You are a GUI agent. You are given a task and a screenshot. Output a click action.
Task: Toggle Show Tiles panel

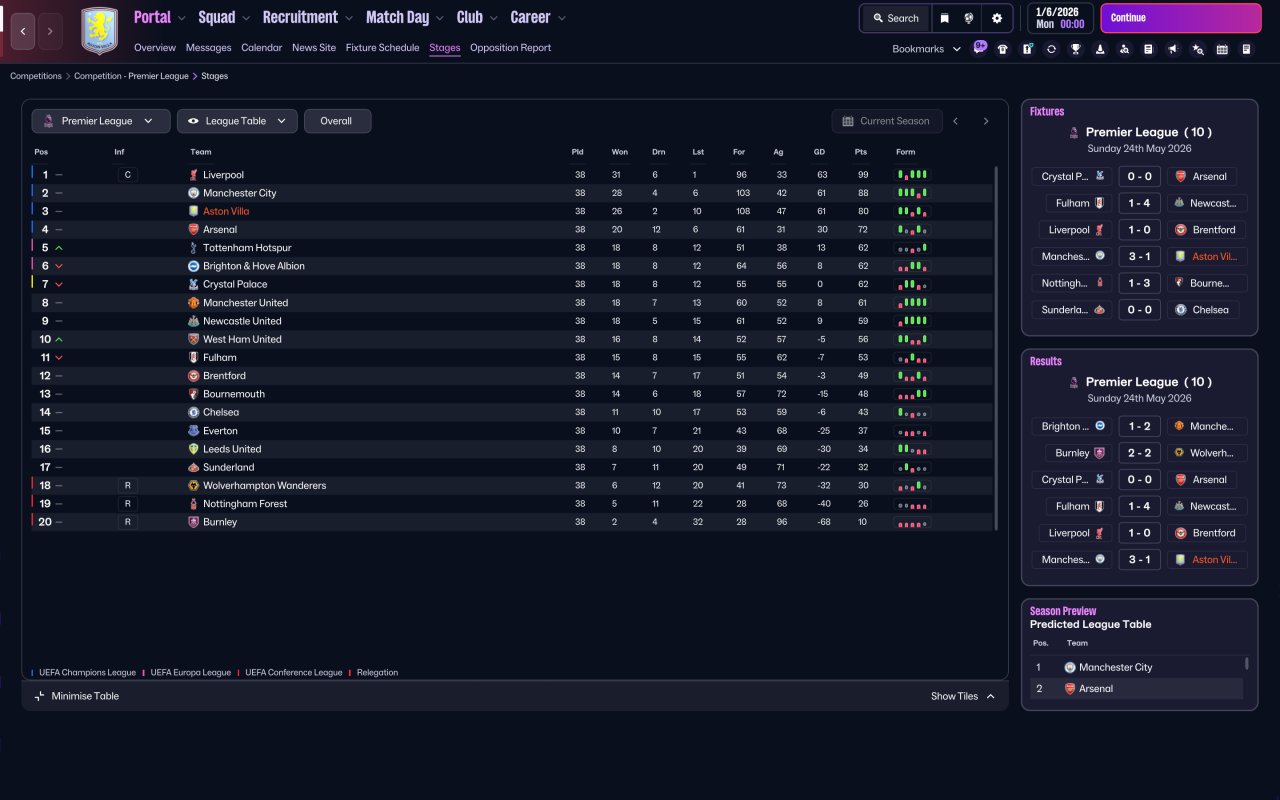click(x=963, y=696)
